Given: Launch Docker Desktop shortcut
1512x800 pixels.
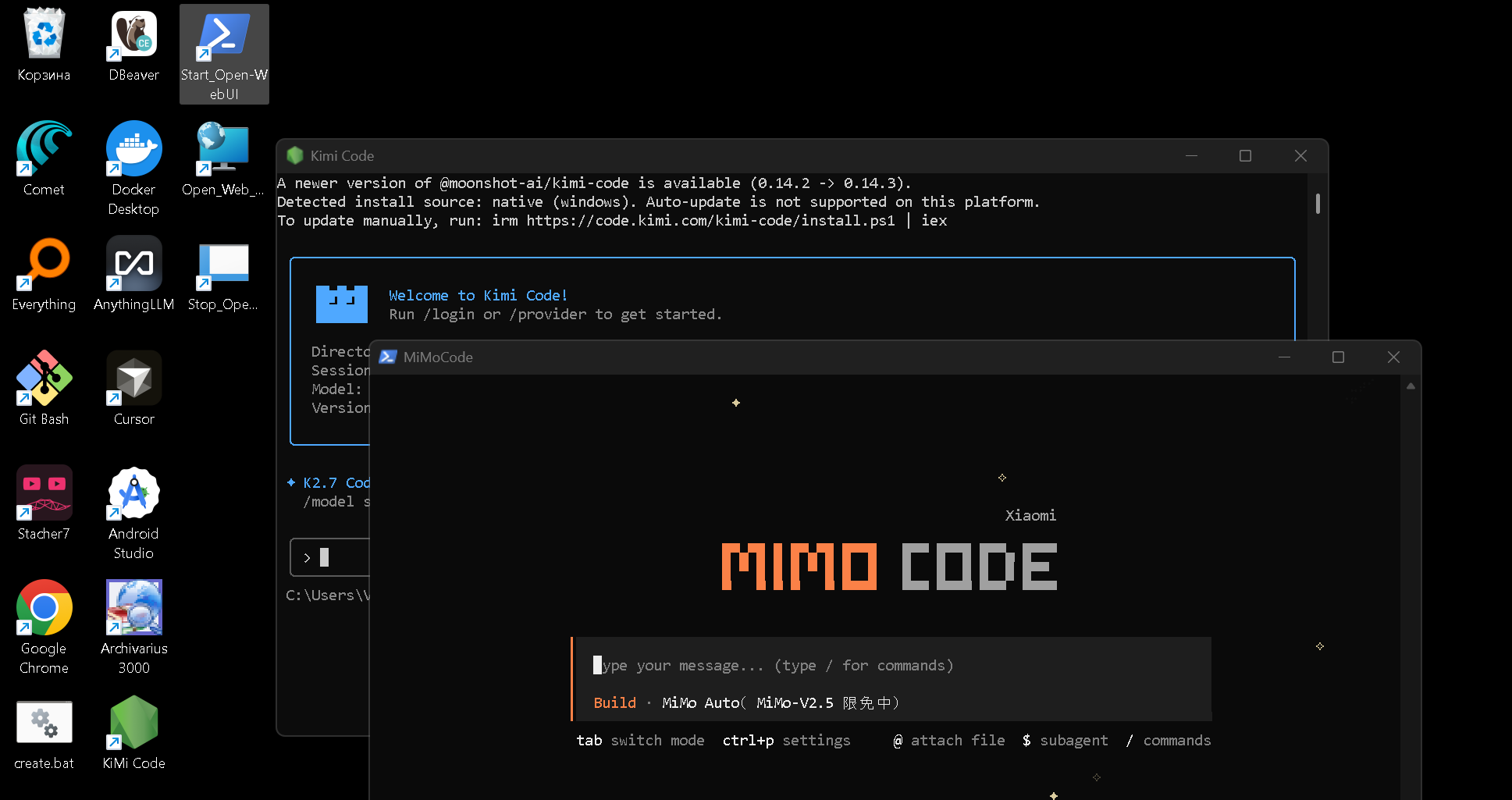Looking at the screenshot, I should 133,169.
